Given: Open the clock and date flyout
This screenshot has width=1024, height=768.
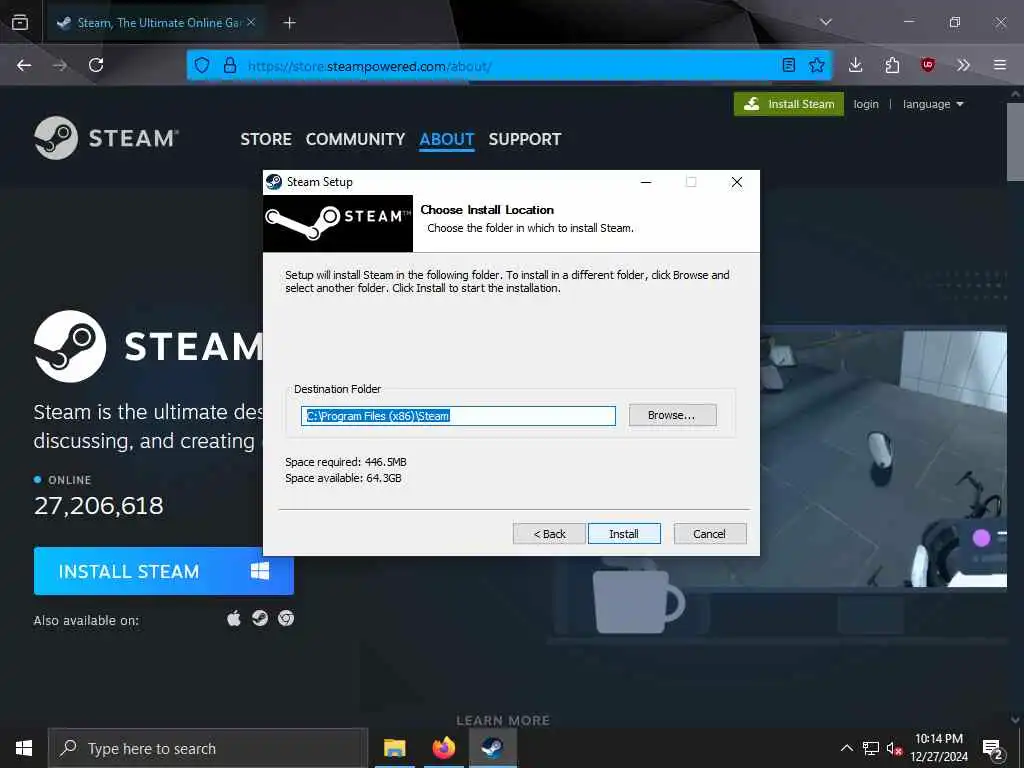Looking at the screenshot, I should tap(939, 748).
